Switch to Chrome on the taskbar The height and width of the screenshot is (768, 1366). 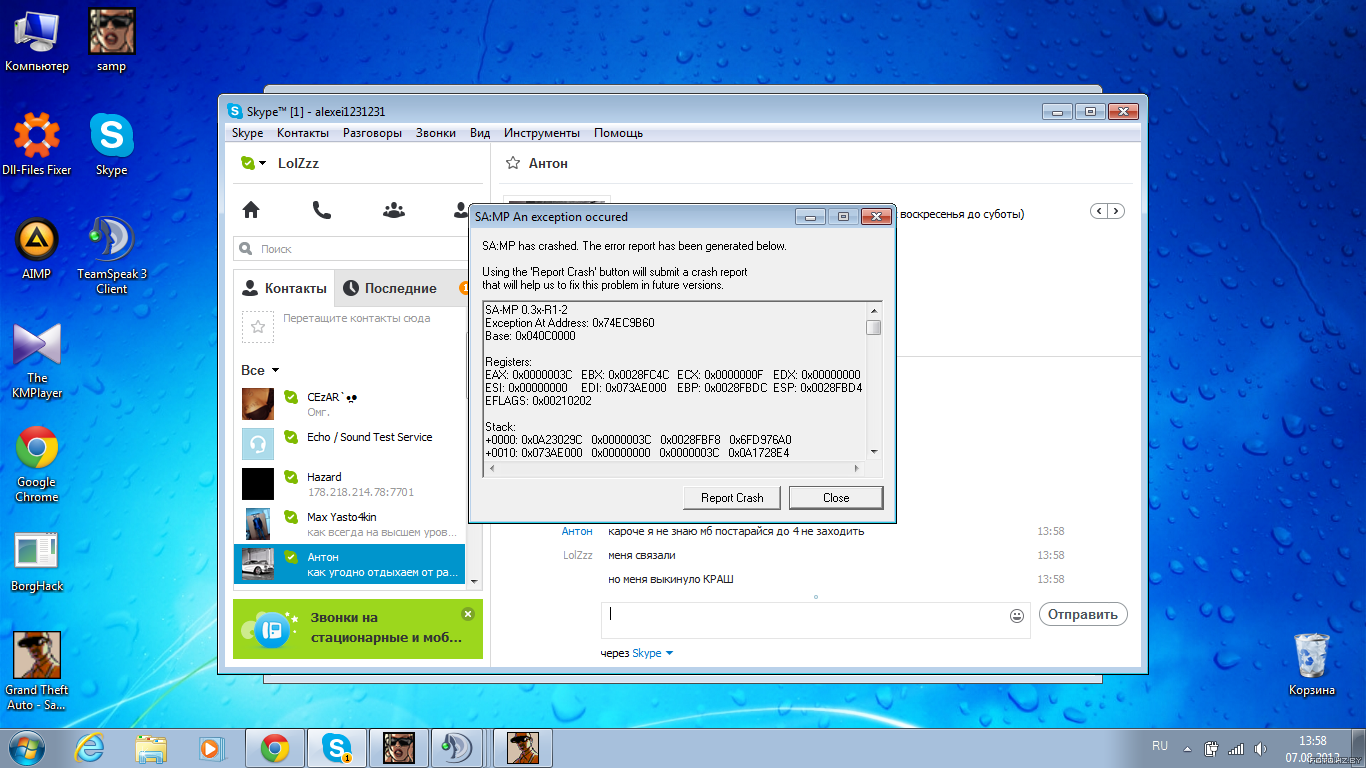(x=275, y=747)
